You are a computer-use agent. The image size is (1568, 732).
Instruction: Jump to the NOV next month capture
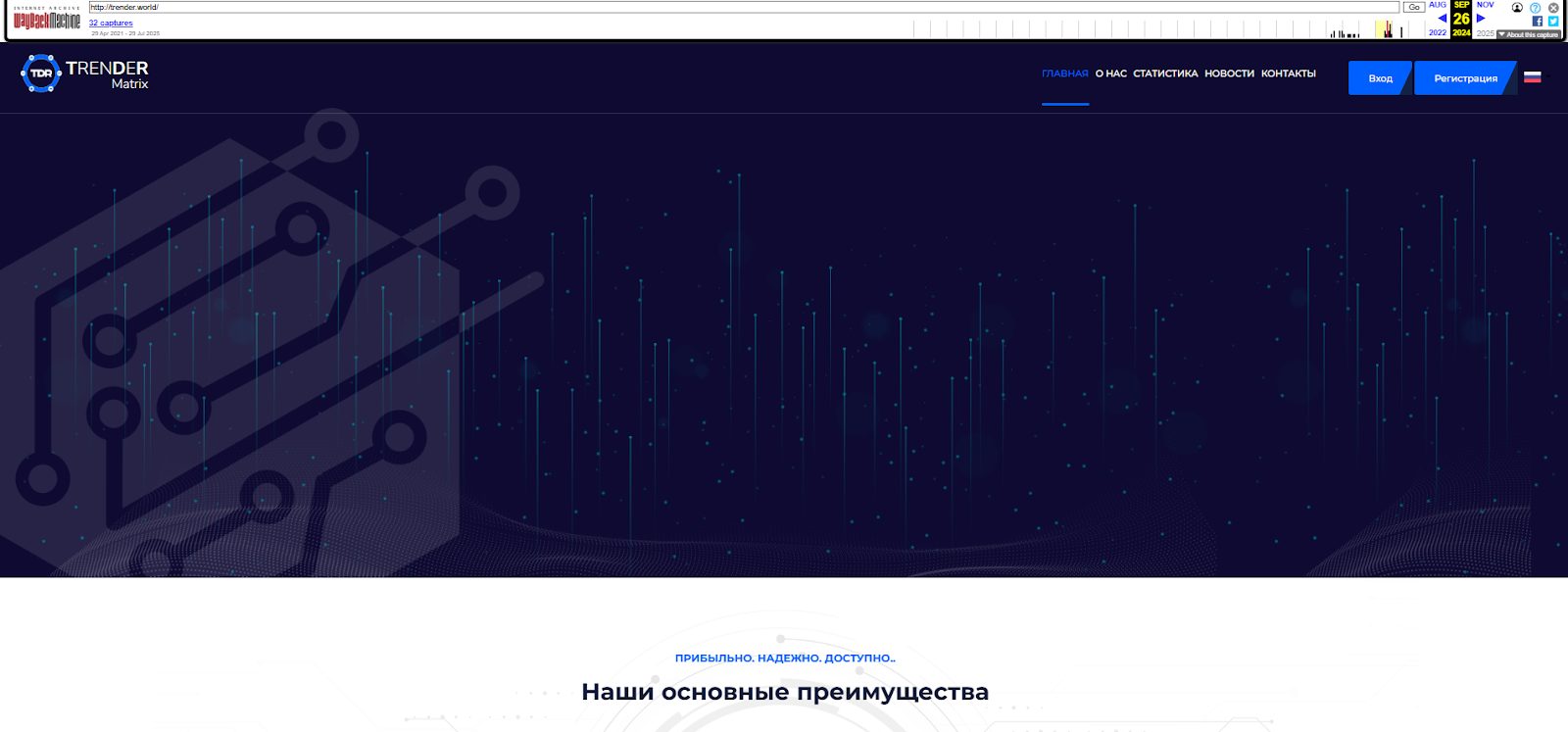tap(1486, 5)
